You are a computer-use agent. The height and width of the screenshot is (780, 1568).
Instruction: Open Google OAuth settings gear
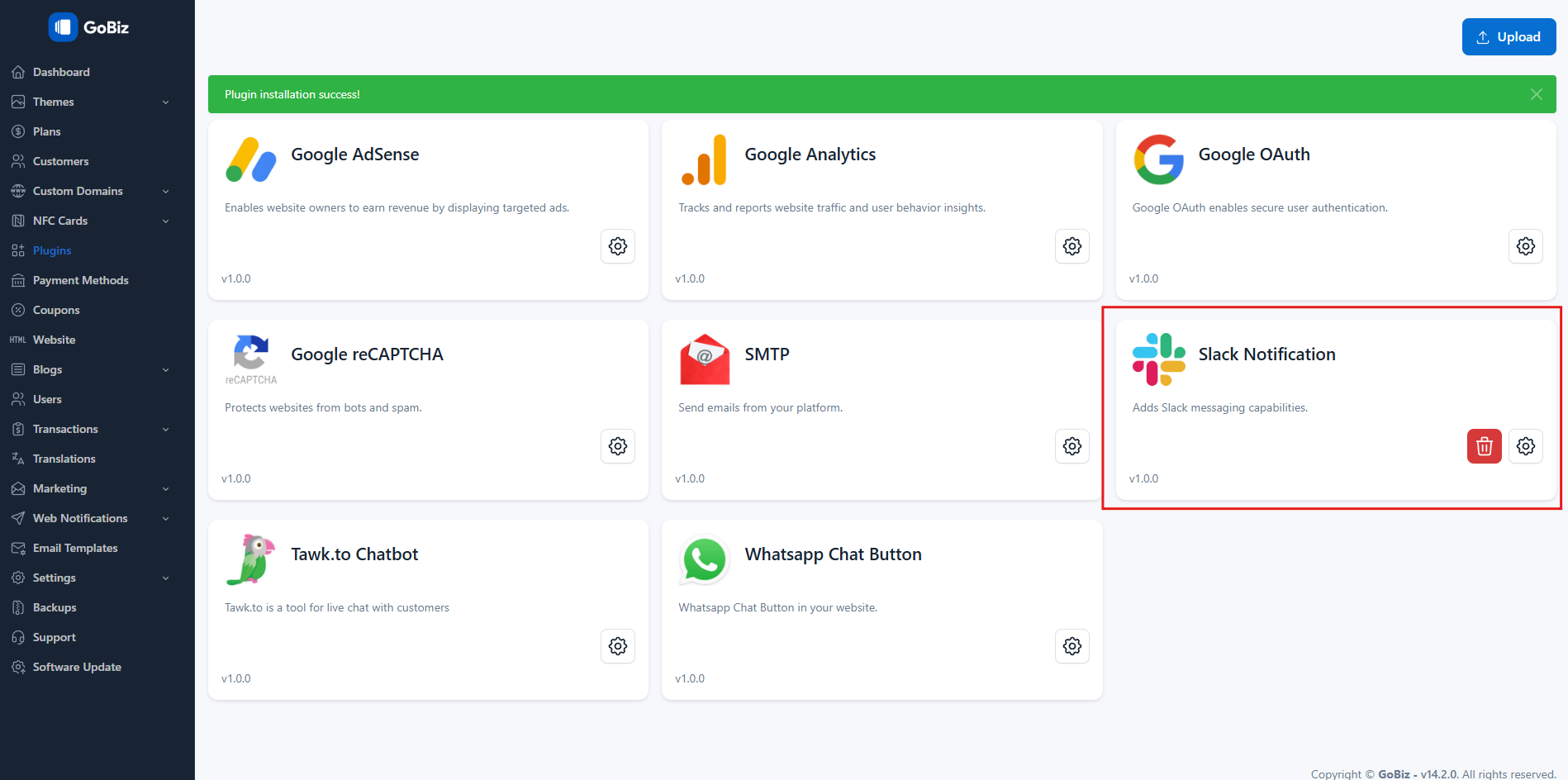[1525, 246]
